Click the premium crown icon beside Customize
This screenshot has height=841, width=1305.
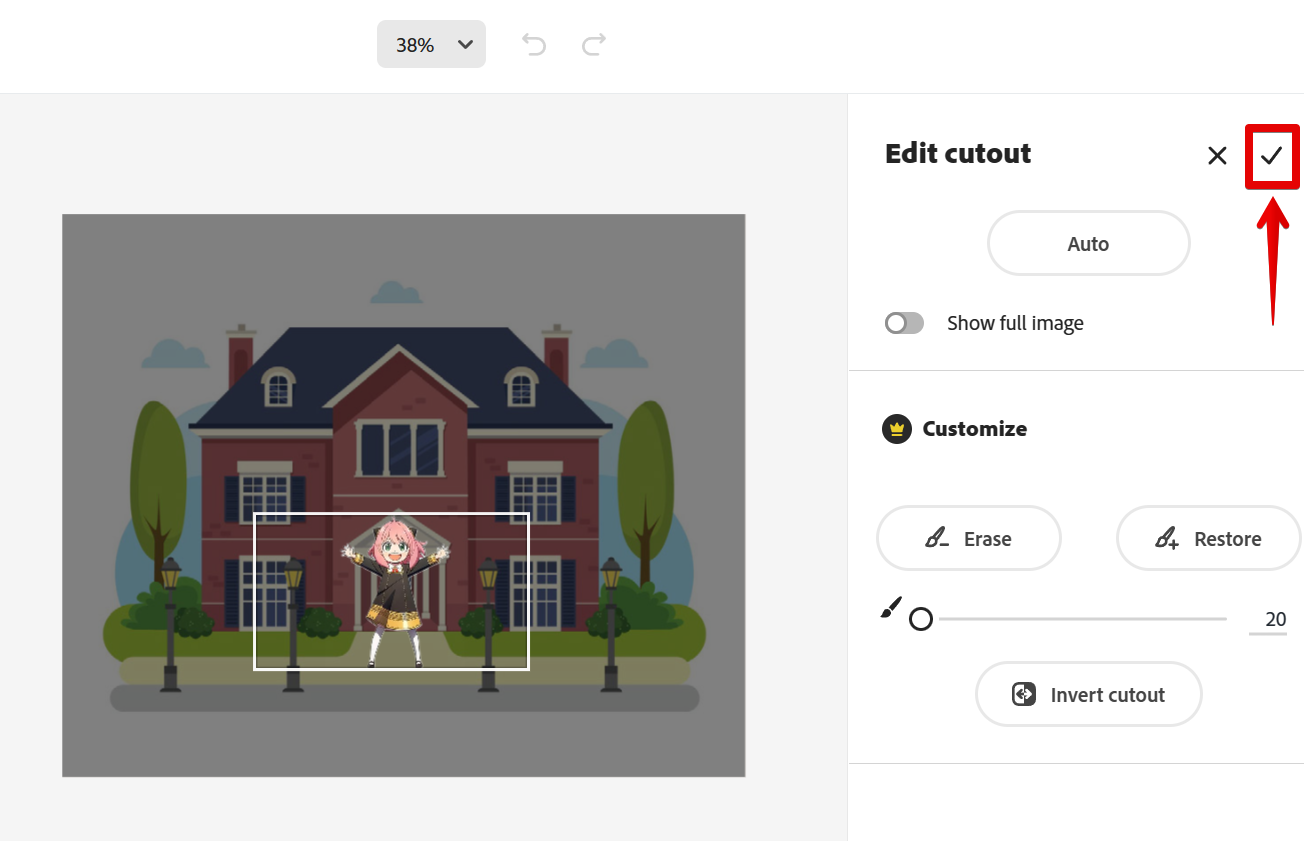[x=897, y=429]
